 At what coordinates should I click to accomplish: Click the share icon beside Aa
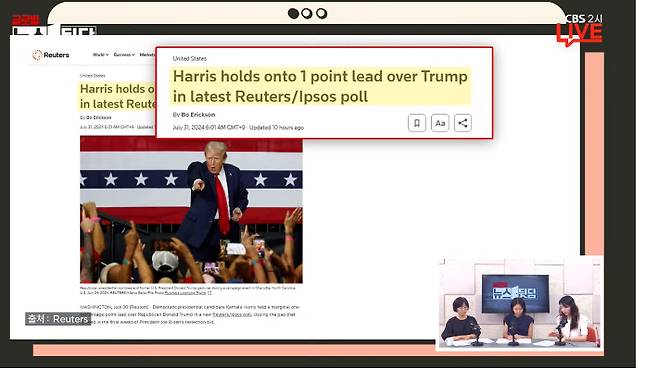point(462,123)
